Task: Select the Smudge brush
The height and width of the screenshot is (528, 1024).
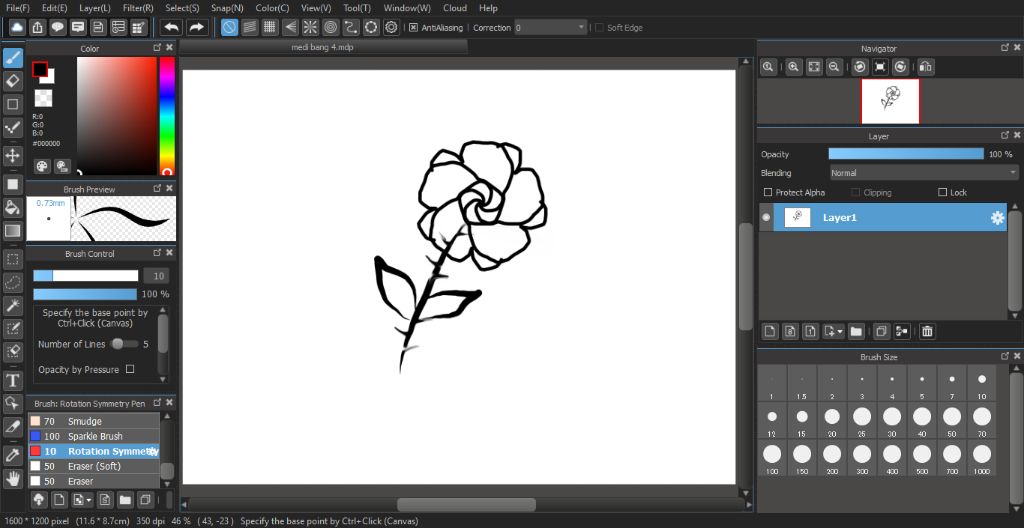Action: click(x=93, y=421)
